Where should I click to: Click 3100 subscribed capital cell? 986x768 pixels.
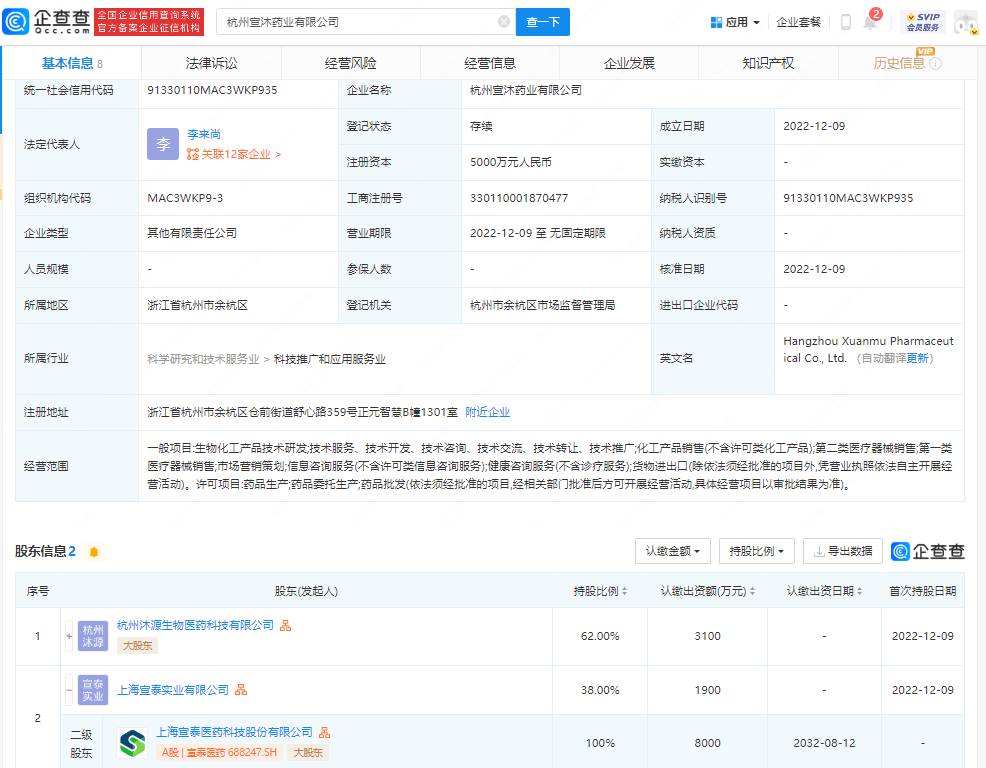pos(707,636)
